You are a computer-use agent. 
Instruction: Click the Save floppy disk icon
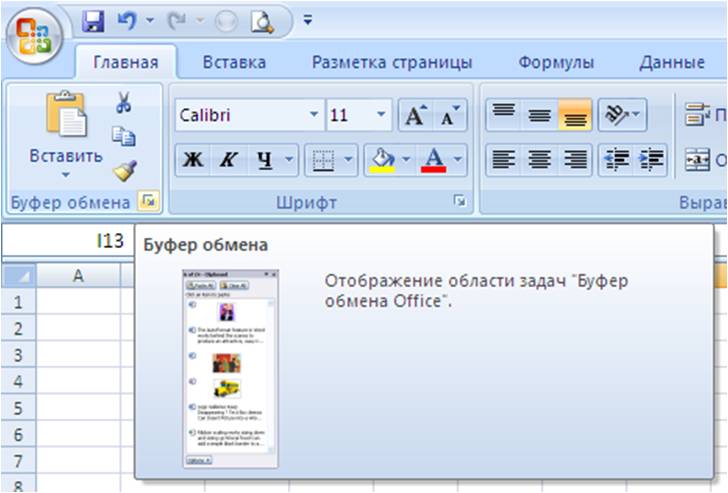pos(93,19)
